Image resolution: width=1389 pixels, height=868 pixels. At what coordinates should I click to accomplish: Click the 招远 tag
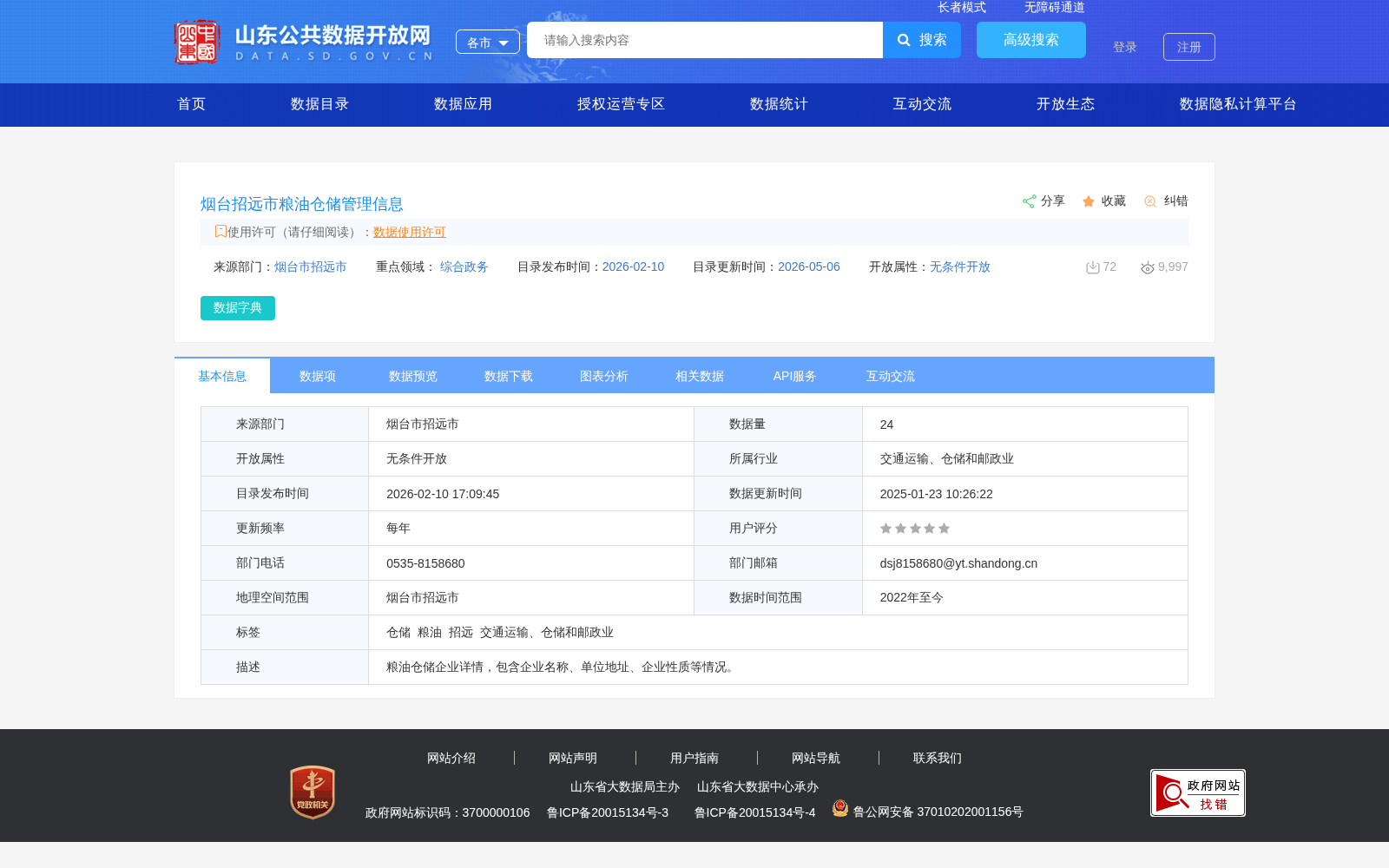pyautogui.click(x=461, y=633)
